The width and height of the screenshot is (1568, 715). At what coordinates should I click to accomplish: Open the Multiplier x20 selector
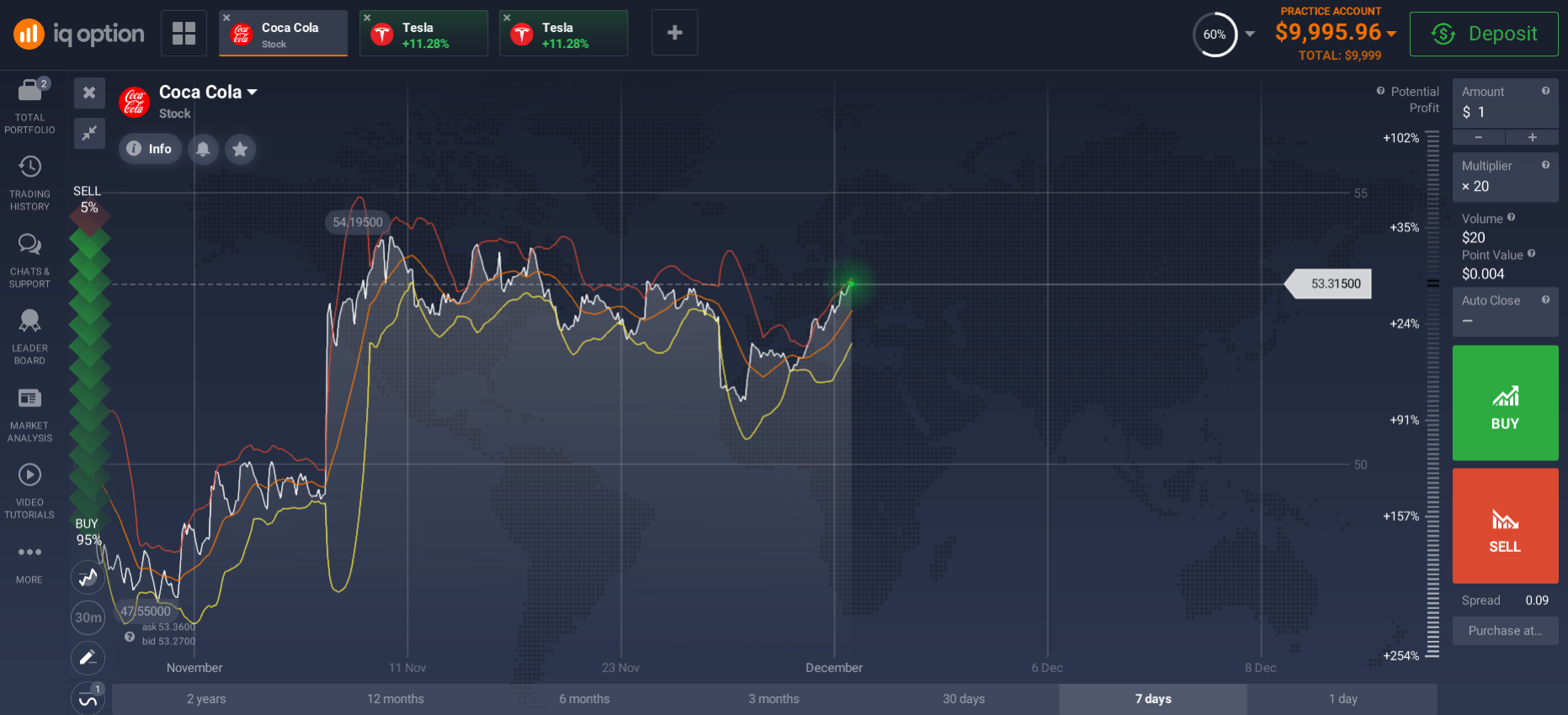tap(1505, 177)
